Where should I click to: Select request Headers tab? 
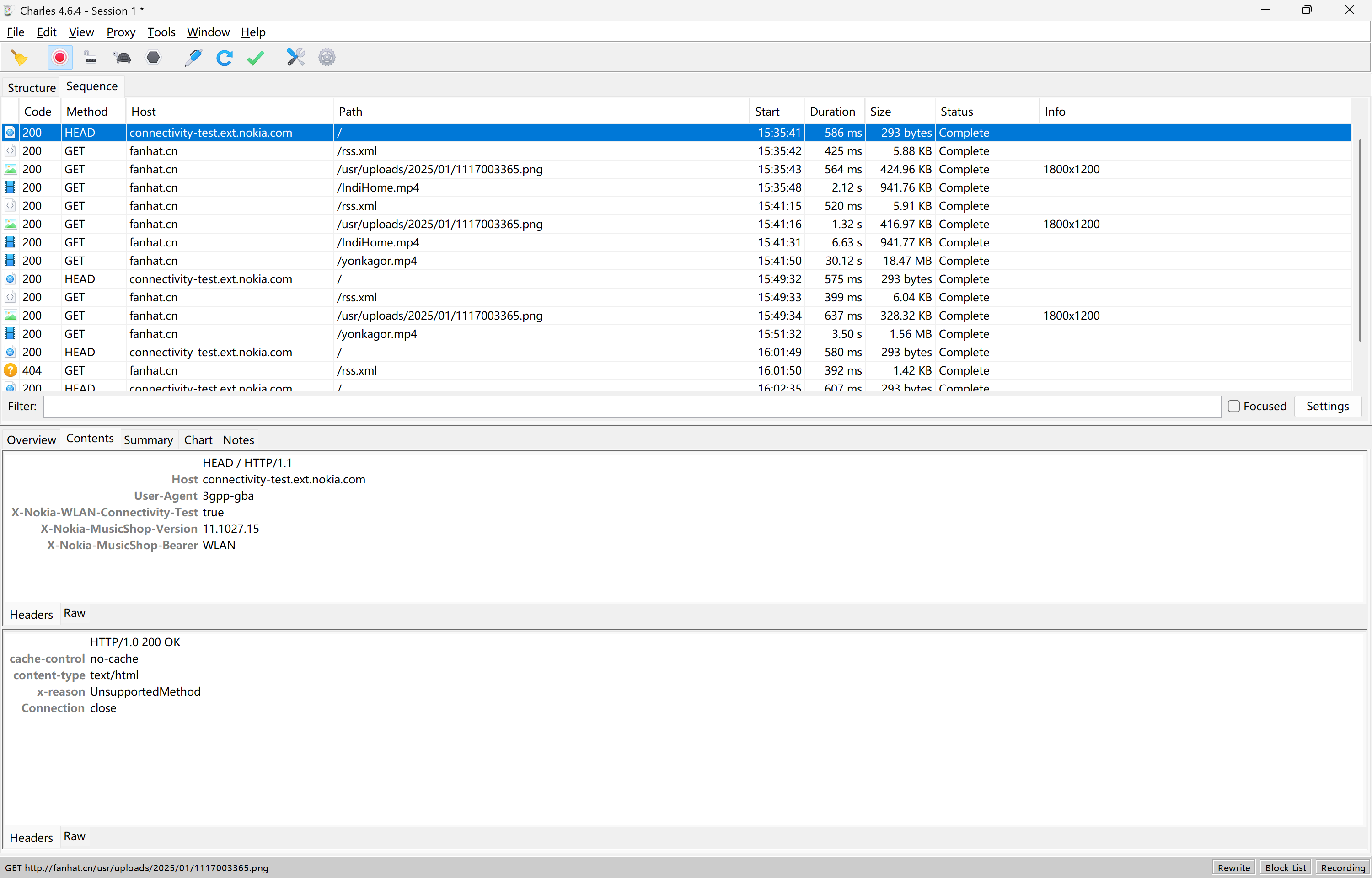(x=32, y=615)
